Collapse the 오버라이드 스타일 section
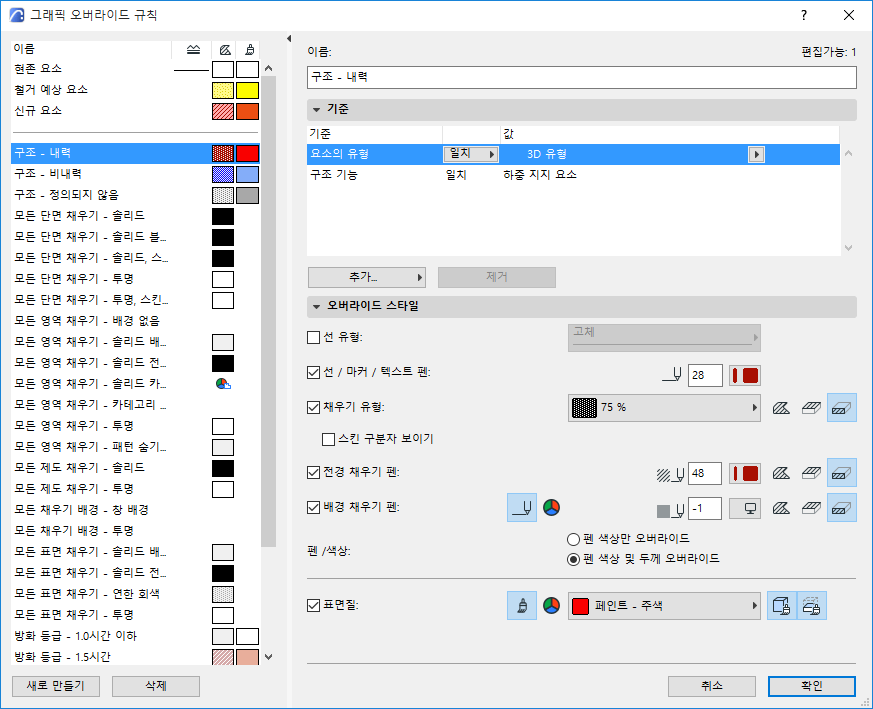The height and width of the screenshot is (709, 873). tap(317, 306)
